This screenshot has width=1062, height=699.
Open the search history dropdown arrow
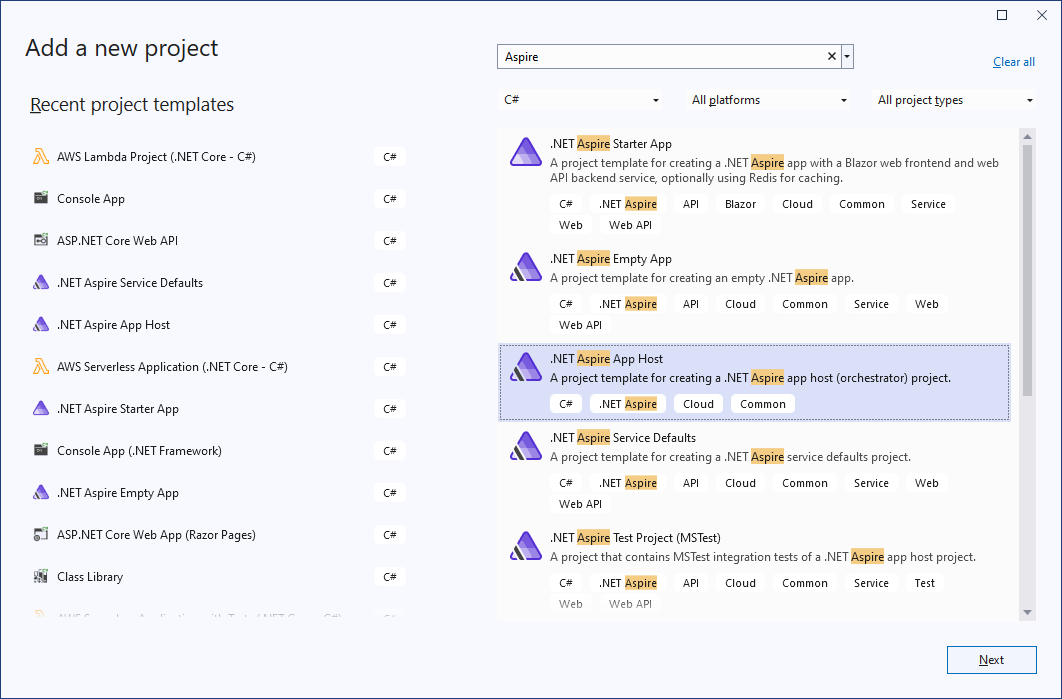848,57
